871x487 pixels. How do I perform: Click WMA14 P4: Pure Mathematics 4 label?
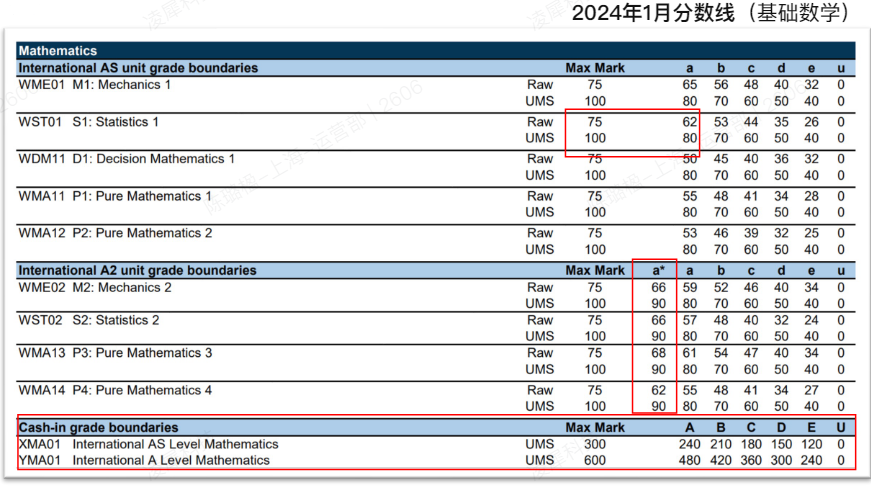[115, 390]
